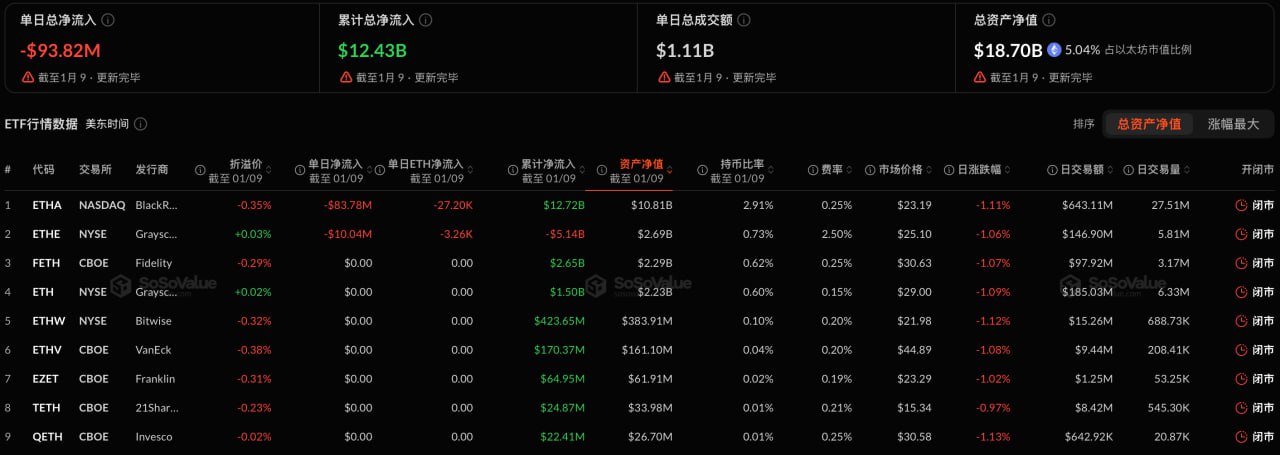Click info icon next to 单日总成交额
Image resolution: width=1280 pixels, height=455 pixels.
point(744,20)
